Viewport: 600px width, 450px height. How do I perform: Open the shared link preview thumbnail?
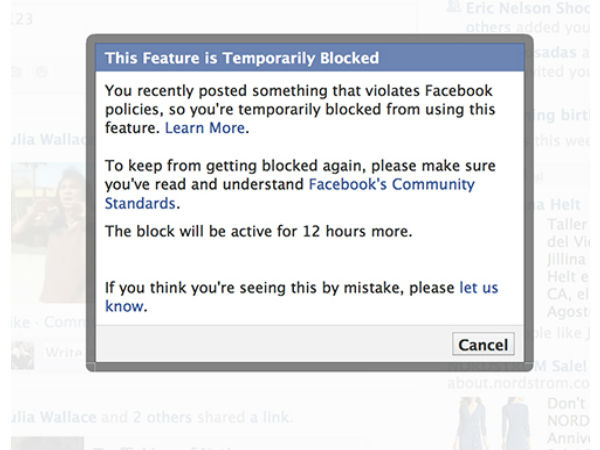45,440
